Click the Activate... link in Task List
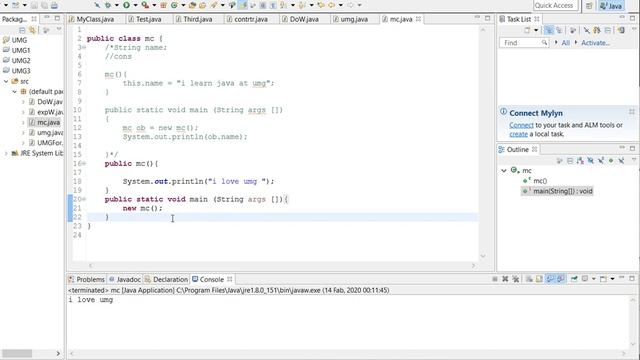Image resolution: width=640 pixels, height=360 pixels. coord(595,42)
